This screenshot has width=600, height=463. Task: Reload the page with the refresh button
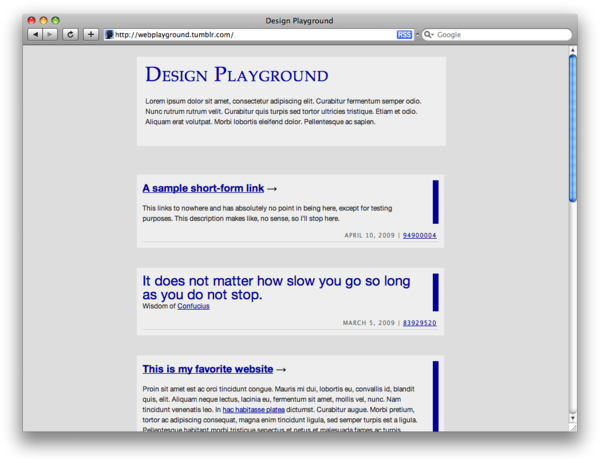(70, 34)
